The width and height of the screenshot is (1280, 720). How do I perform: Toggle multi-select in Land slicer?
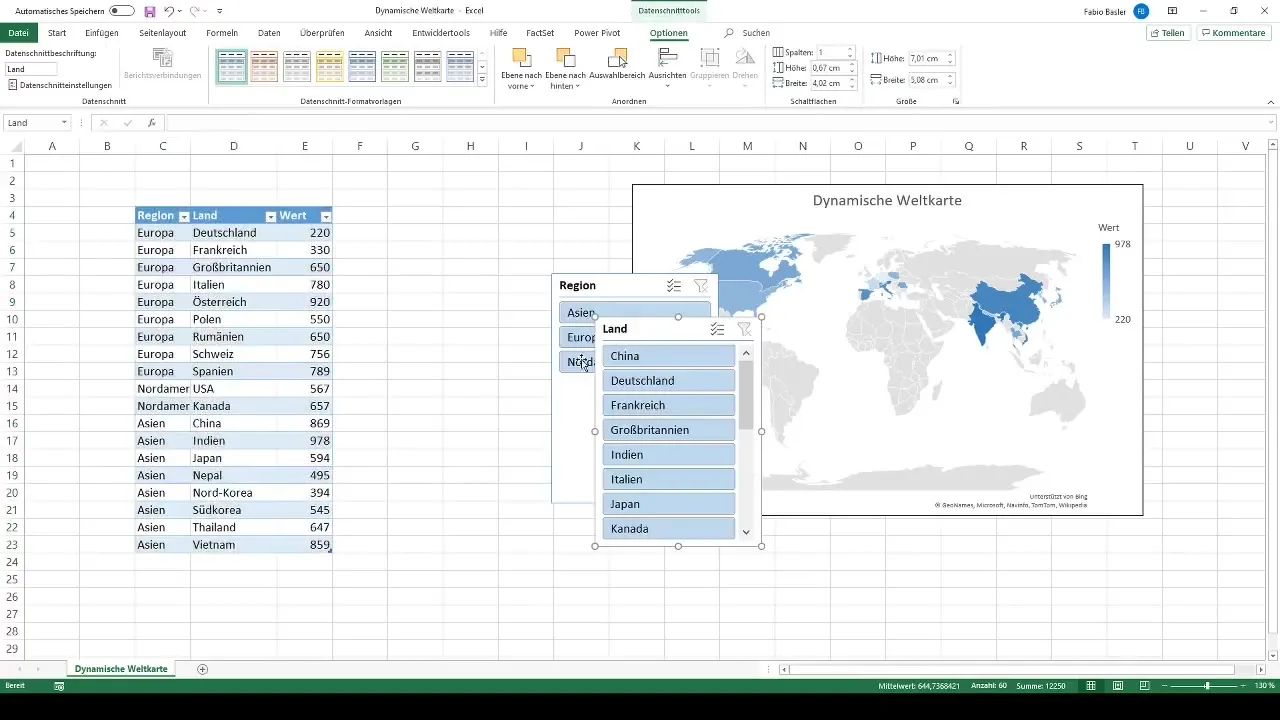click(x=717, y=329)
